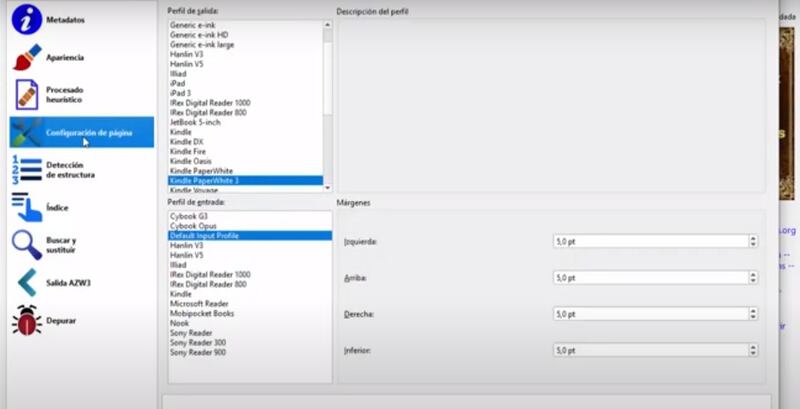This screenshot has width=800, height=409.
Task: Click the output profile list scrollbar
Action: 327,100
